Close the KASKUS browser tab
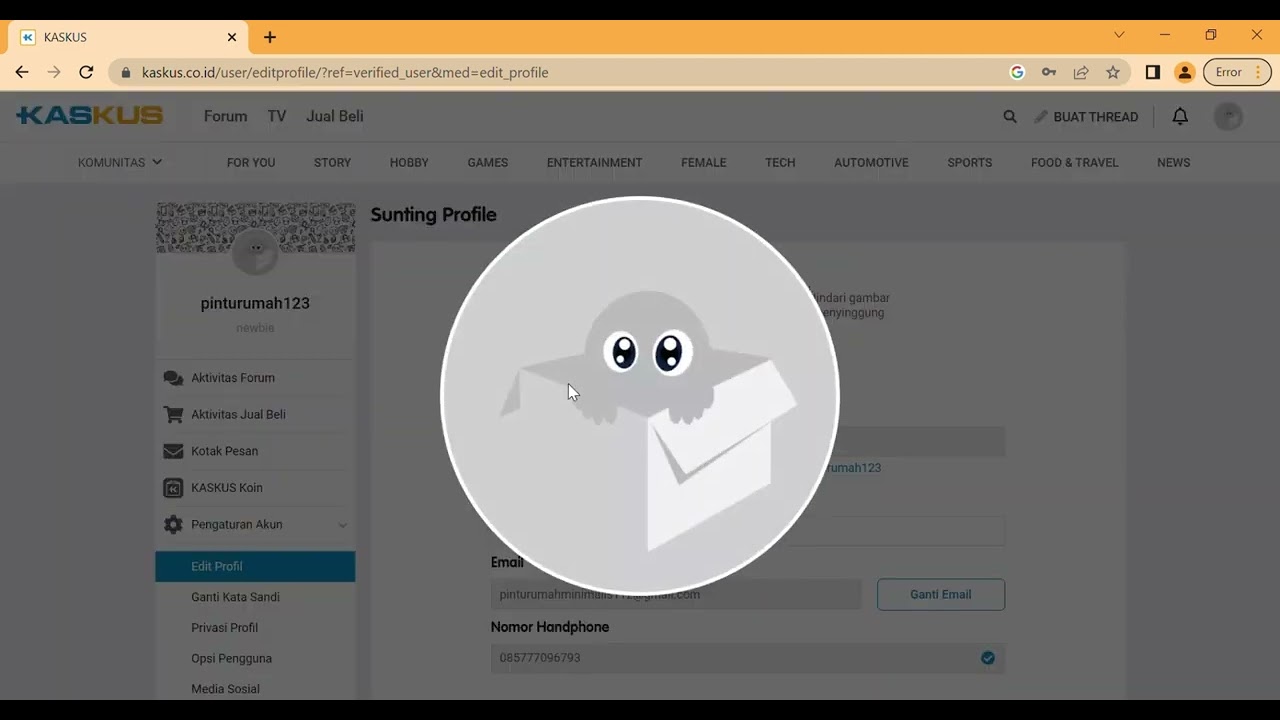Viewport: 1280px width, 720px height. point(232,37)
